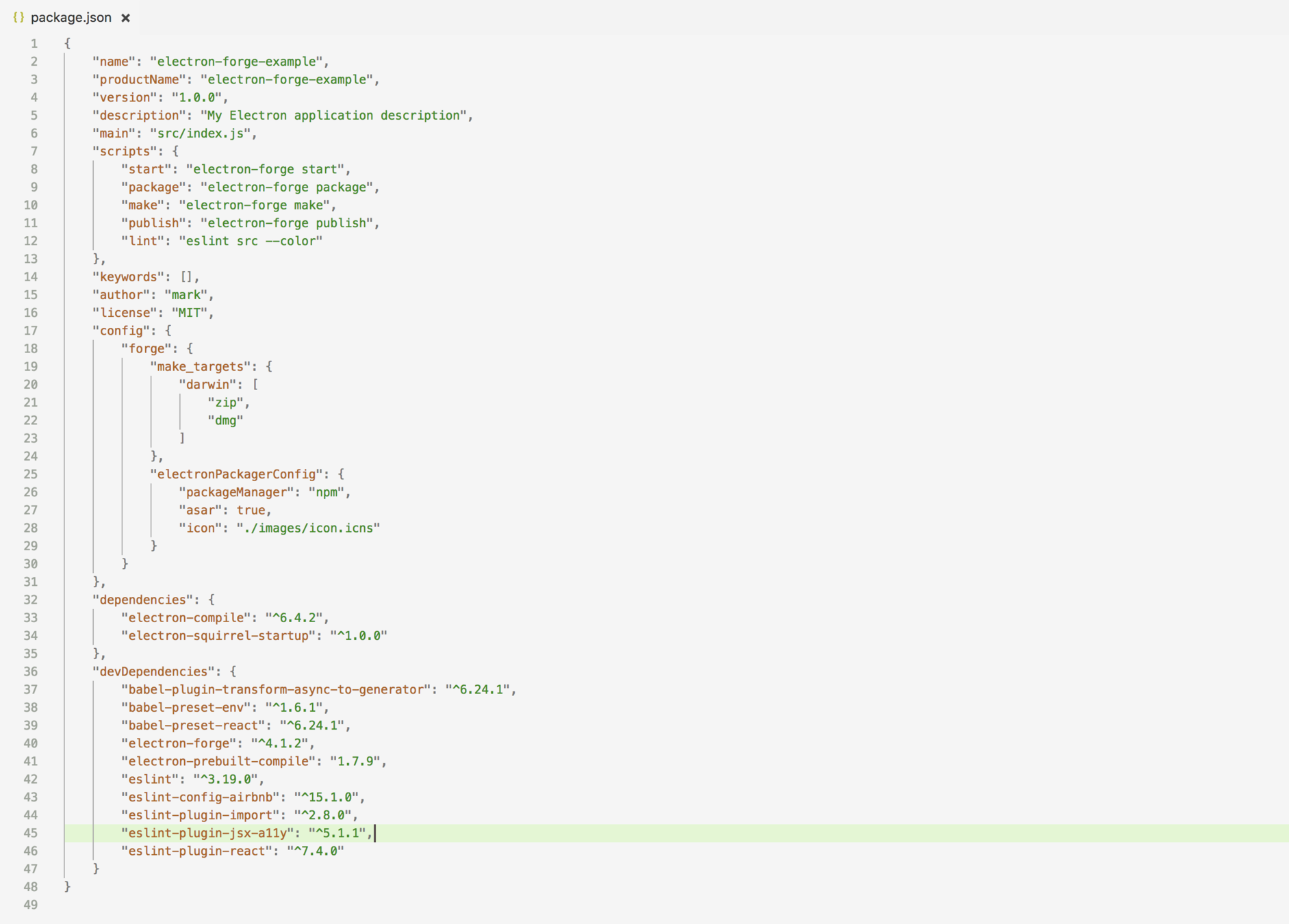Click the "scripts" key
Screen dimensions: 1289x924
point(125,151)
